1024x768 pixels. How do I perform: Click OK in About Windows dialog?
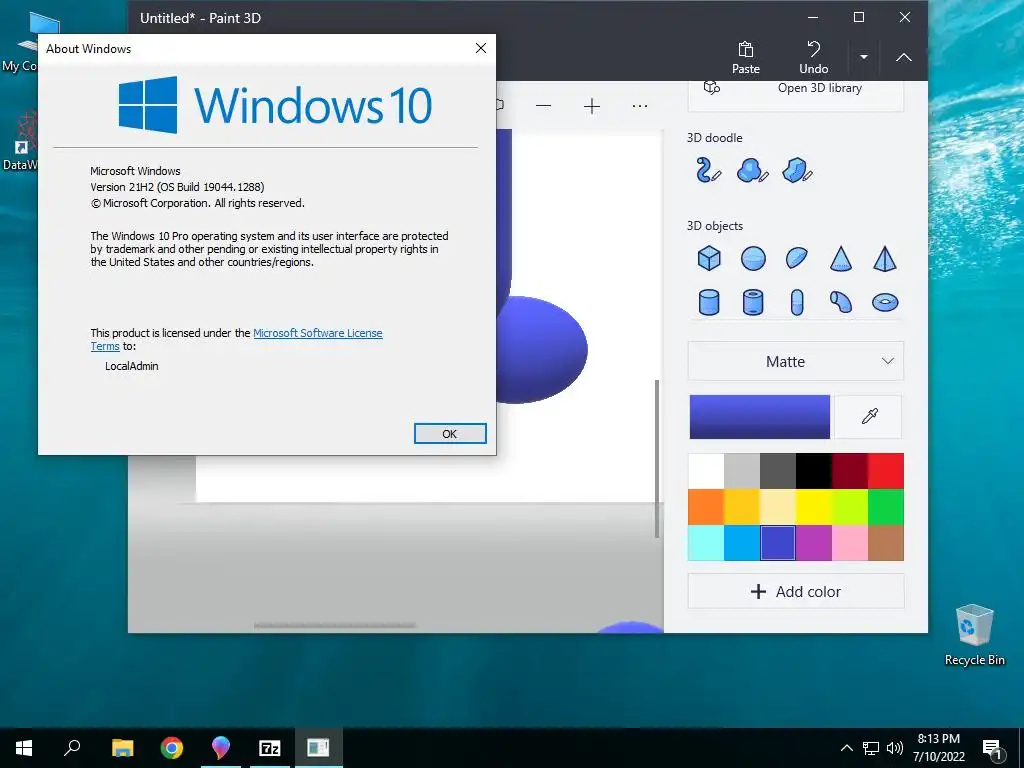click(450, 434)
